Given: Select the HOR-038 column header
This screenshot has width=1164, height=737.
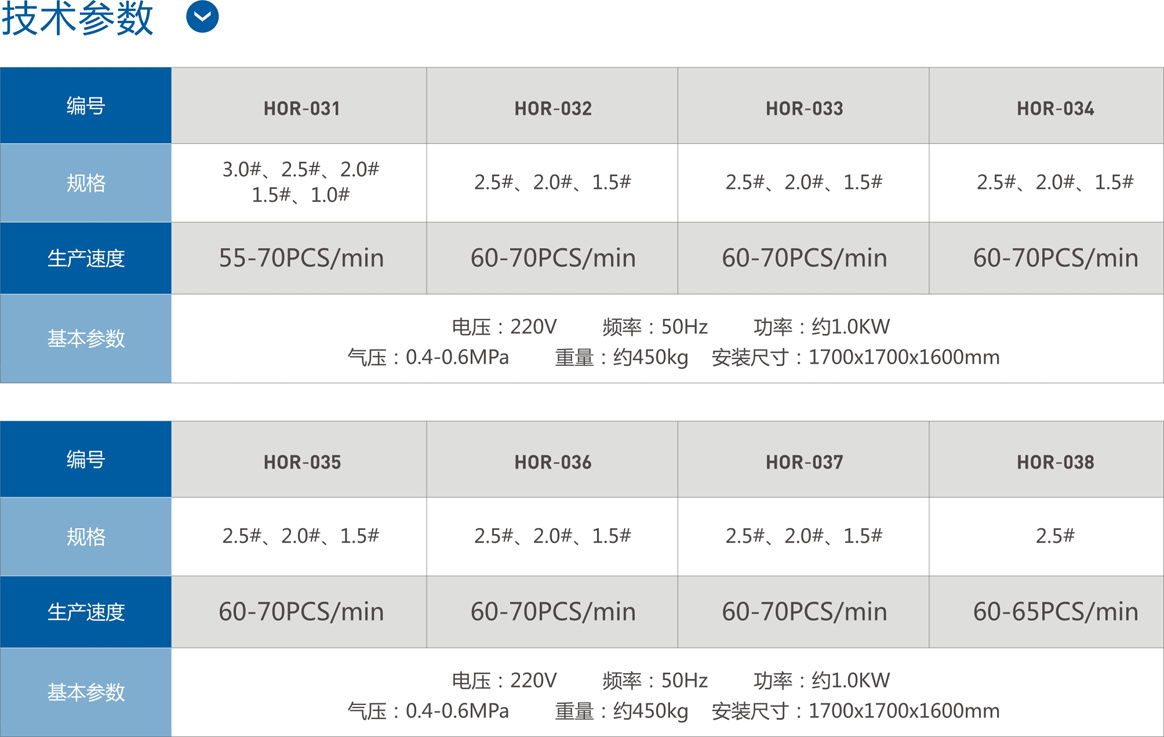Looking at the screenshot, I should click(x=1047, y=459).
